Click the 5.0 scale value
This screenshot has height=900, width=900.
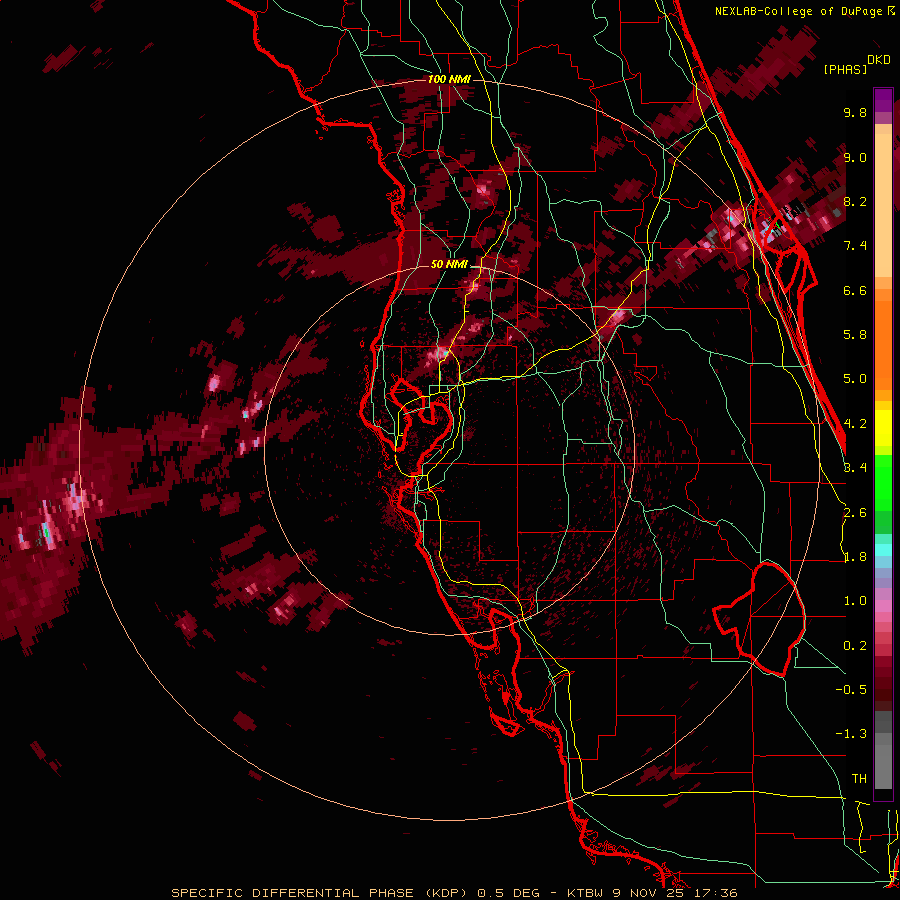click(855, 379)
